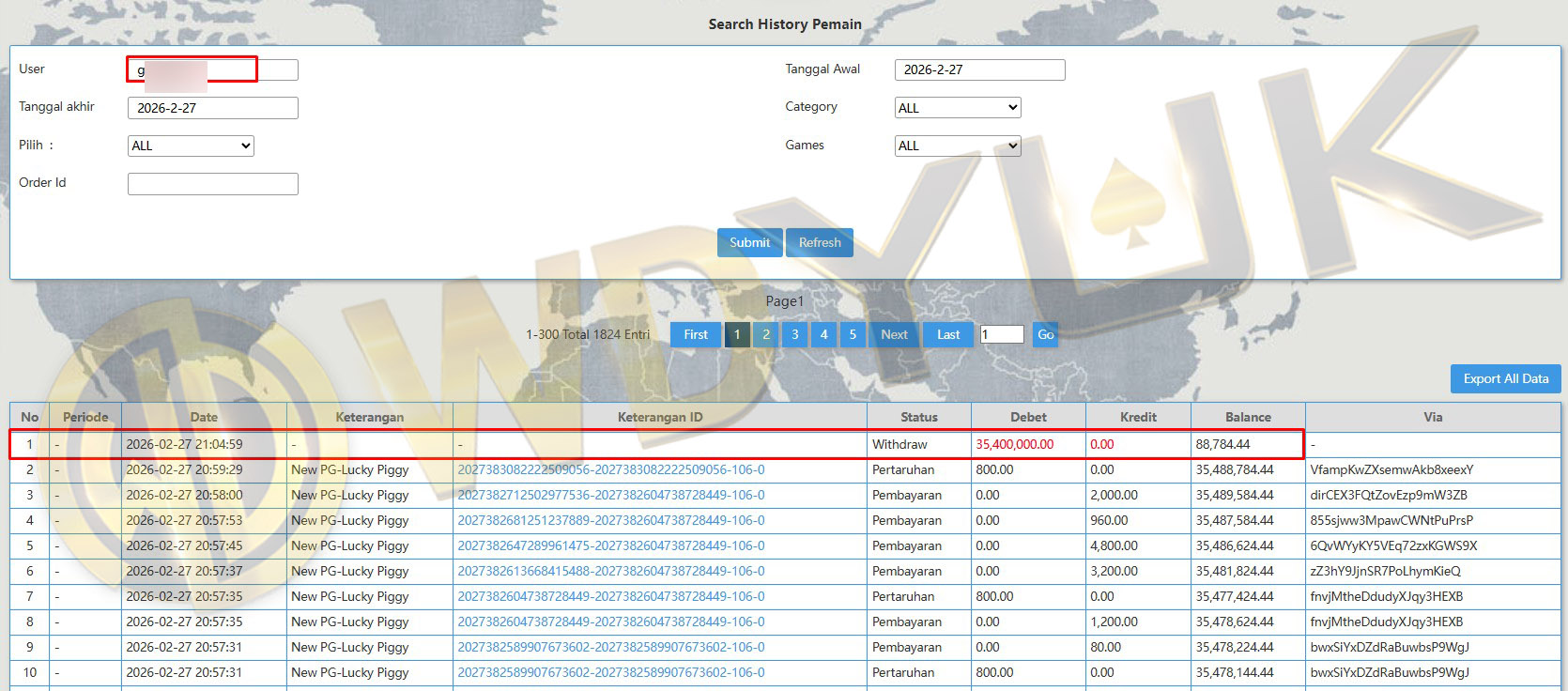Jump to the Last page
Viewport: 1568px width, 691px height.
(948, 334)
